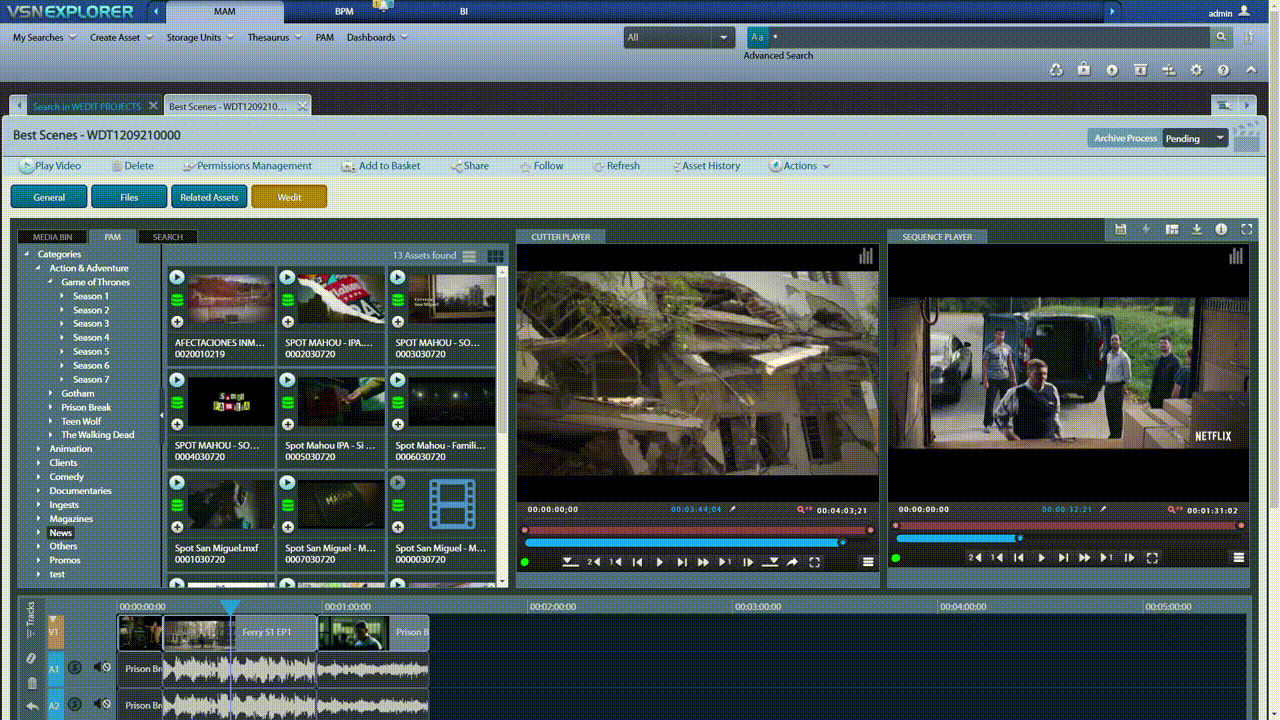This screenshot has width=1280, height=720.
Task: Toggle case-sensitive Aa search option
Action: [757, 37]
